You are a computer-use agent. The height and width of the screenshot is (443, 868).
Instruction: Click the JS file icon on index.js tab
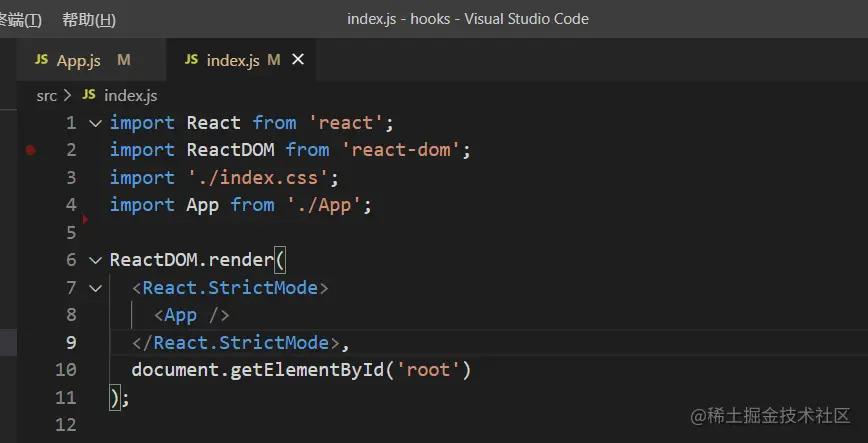[191, 60]
